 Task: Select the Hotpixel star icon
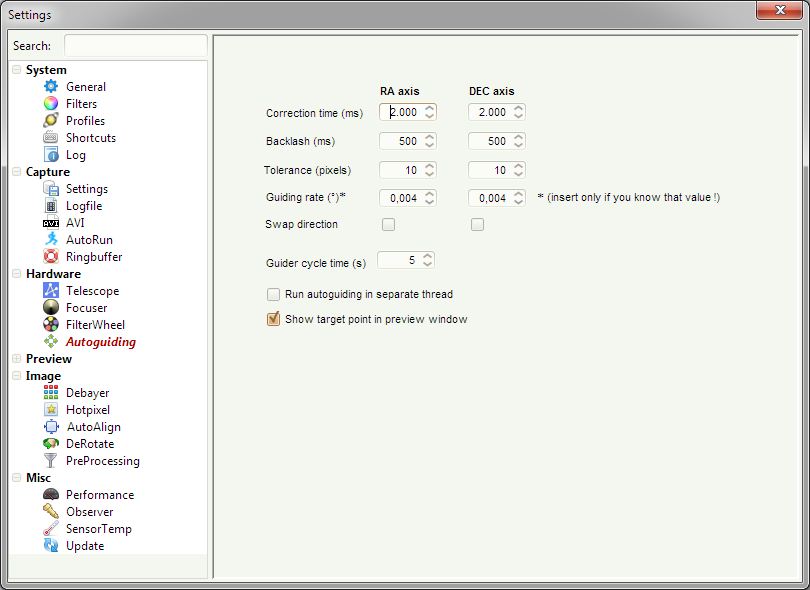point(51,410)
